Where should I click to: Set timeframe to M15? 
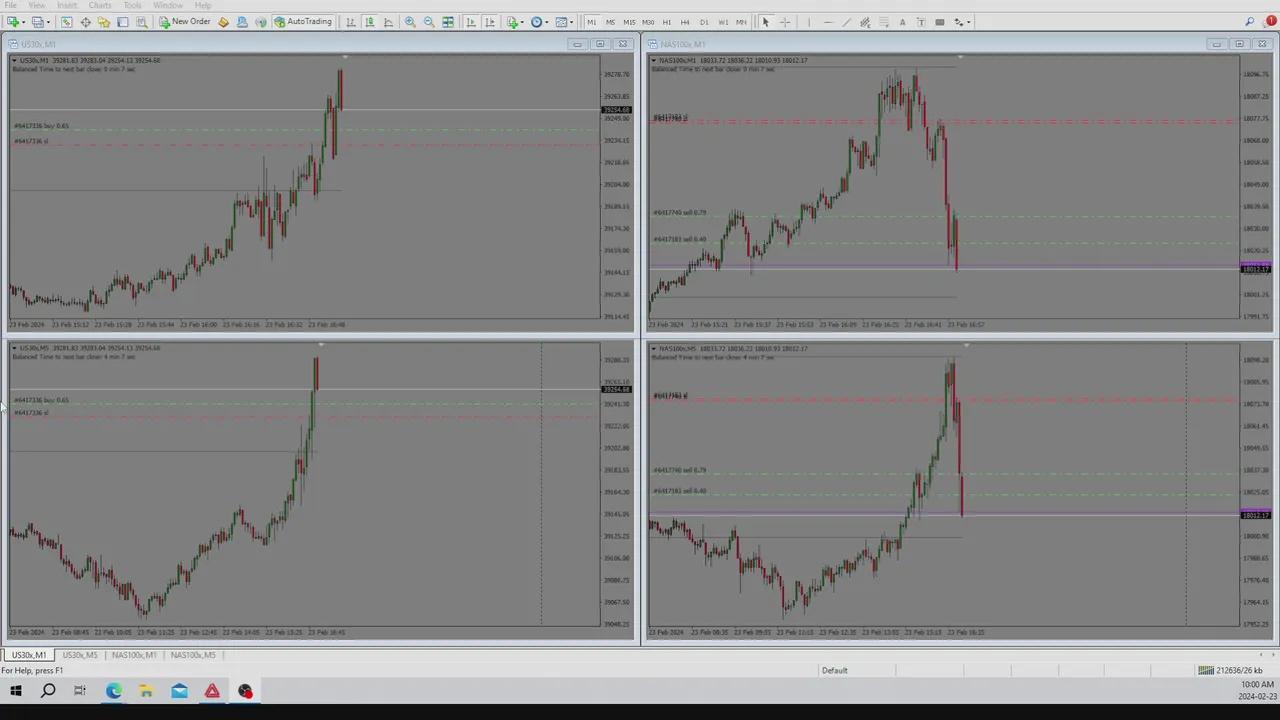click(x=629, y=22)
